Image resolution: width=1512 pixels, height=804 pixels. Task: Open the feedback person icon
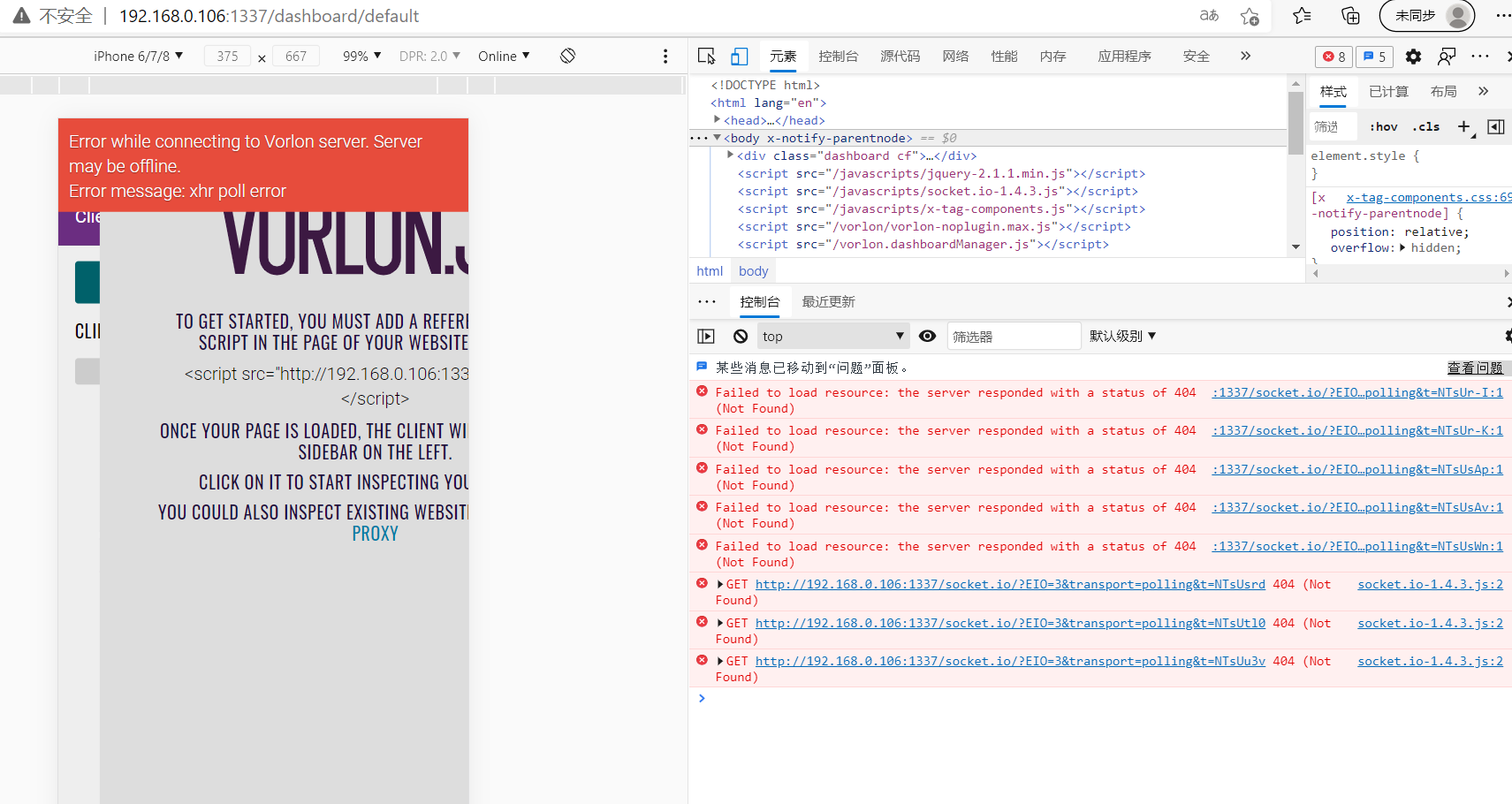pos(1447,57)
